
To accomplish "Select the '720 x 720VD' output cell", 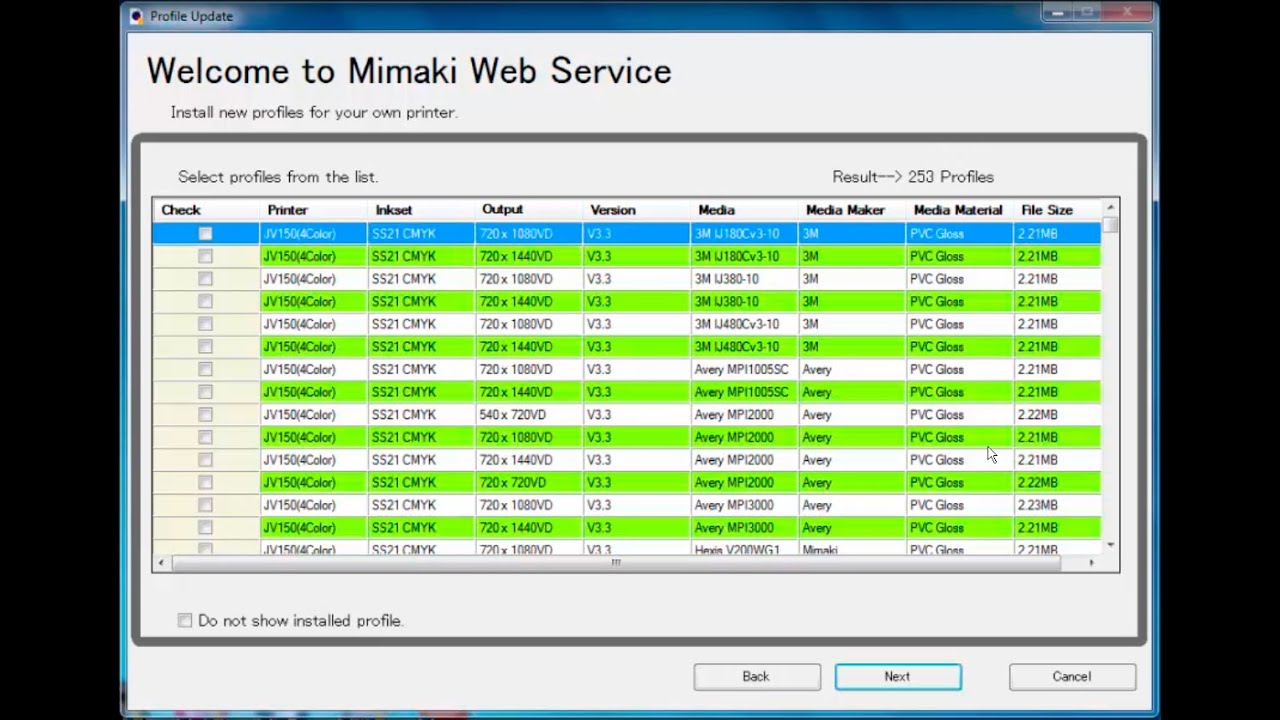I will point(529,482).
